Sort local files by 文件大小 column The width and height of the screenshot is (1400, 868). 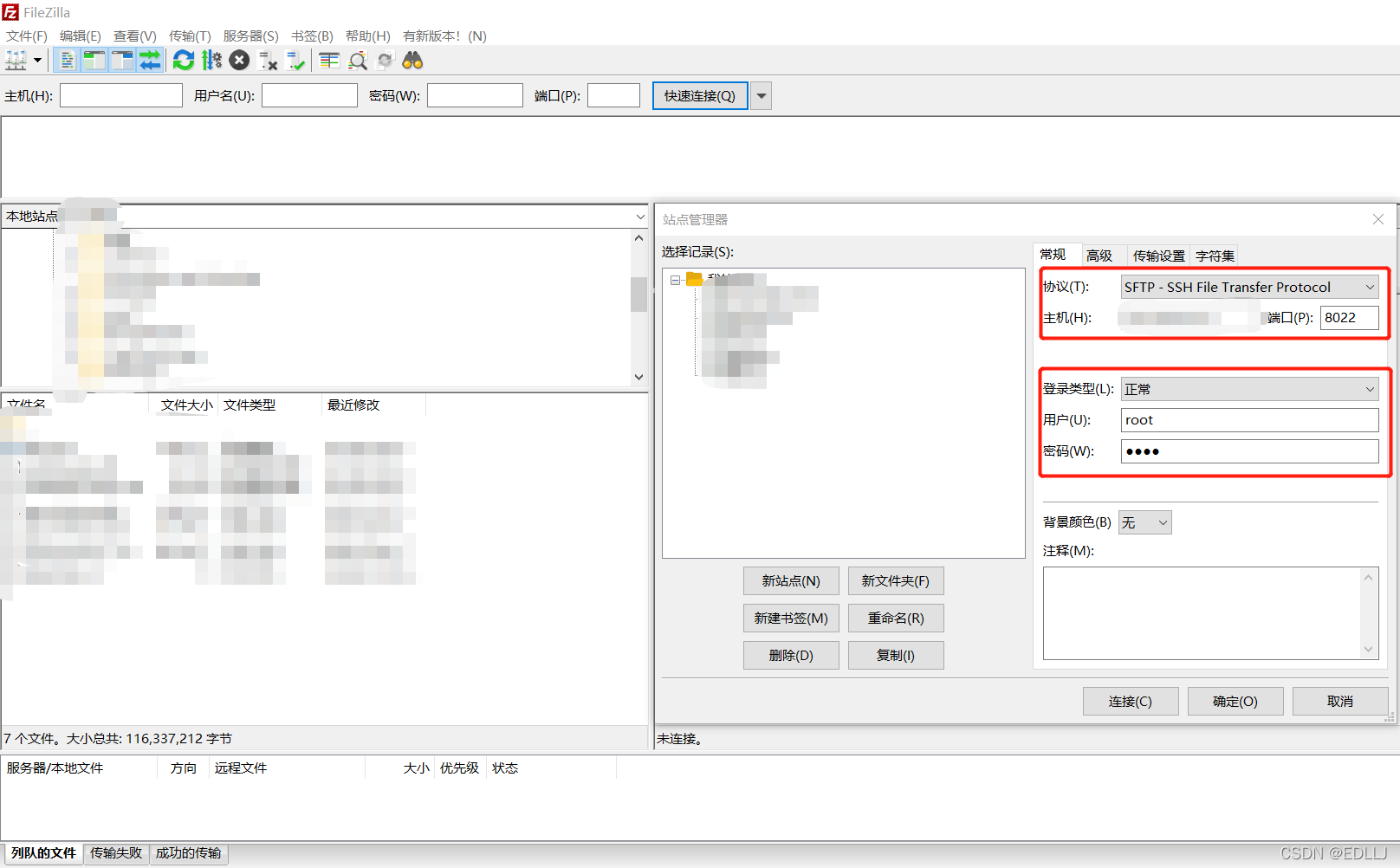[x=186, y=405]
